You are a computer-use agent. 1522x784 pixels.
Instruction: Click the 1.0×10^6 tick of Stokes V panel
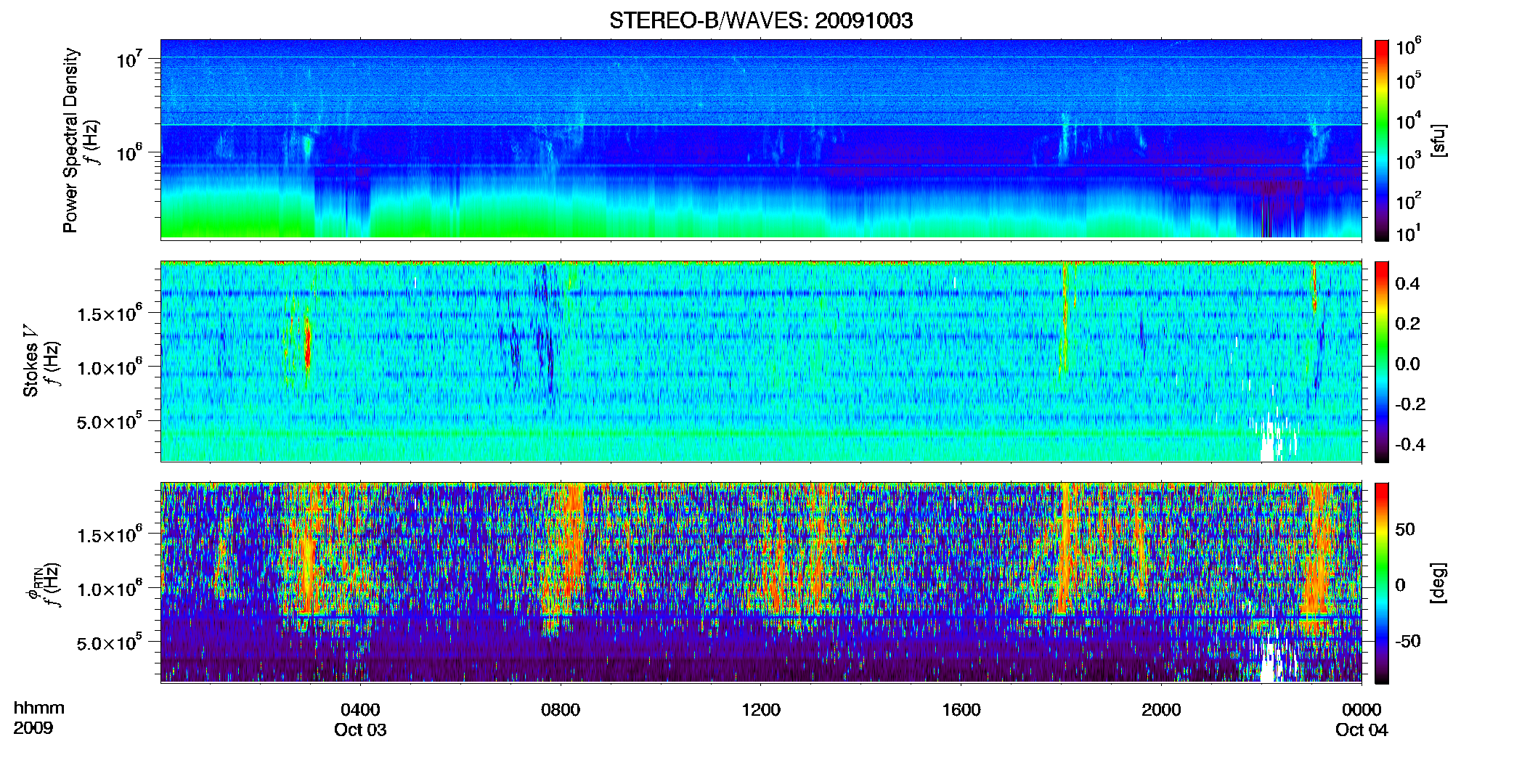[x=110, y=367]
